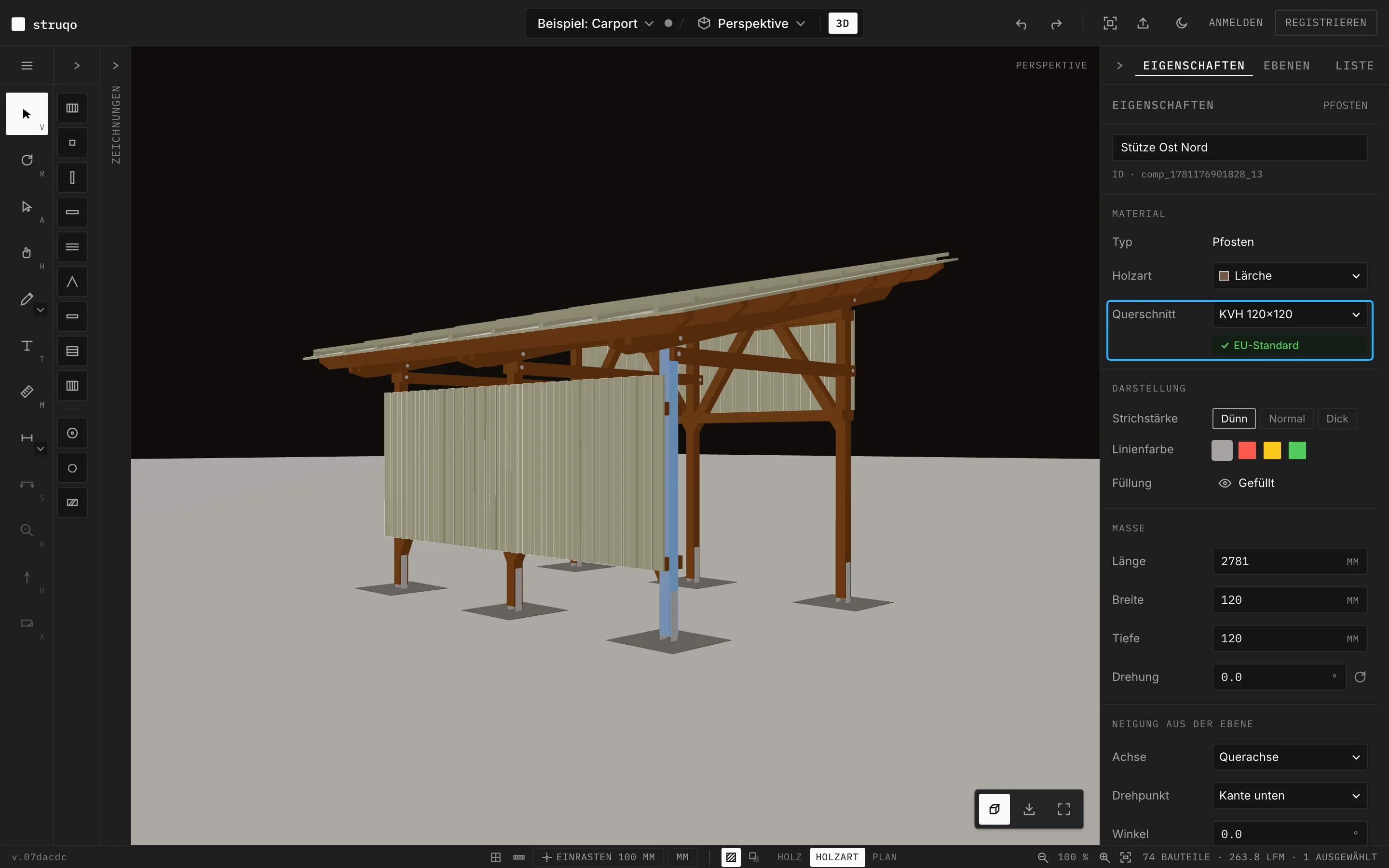The width and height of the screenshot is (1389, 868).
Task: Toggle the 3D view mode button
Action: point(842,24)
